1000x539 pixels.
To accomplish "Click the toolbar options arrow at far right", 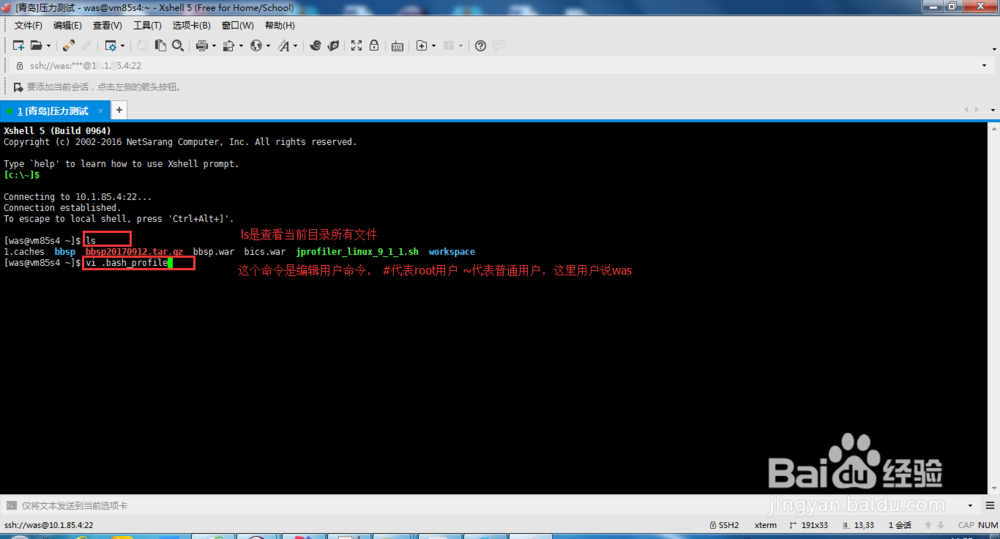I will (994, 49).
